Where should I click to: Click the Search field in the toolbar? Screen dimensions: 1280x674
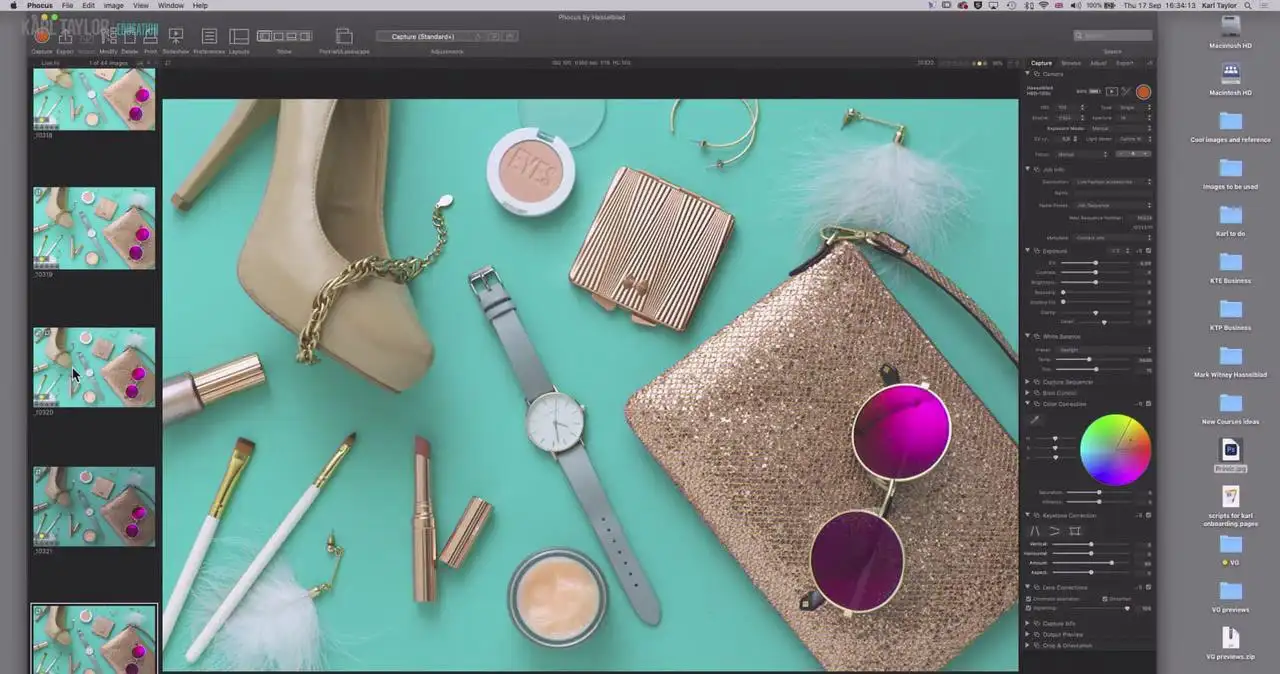[x=1112, y=36]
